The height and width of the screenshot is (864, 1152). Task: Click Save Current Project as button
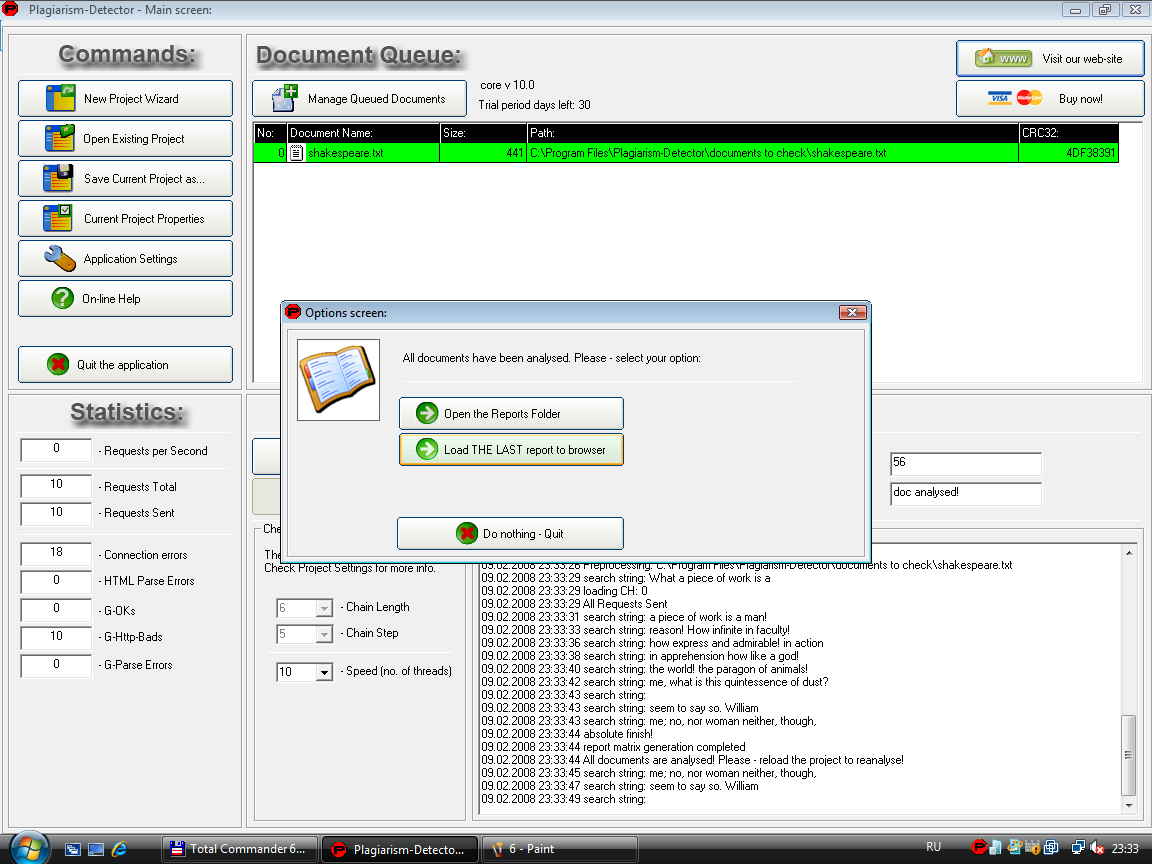point(125,179)
